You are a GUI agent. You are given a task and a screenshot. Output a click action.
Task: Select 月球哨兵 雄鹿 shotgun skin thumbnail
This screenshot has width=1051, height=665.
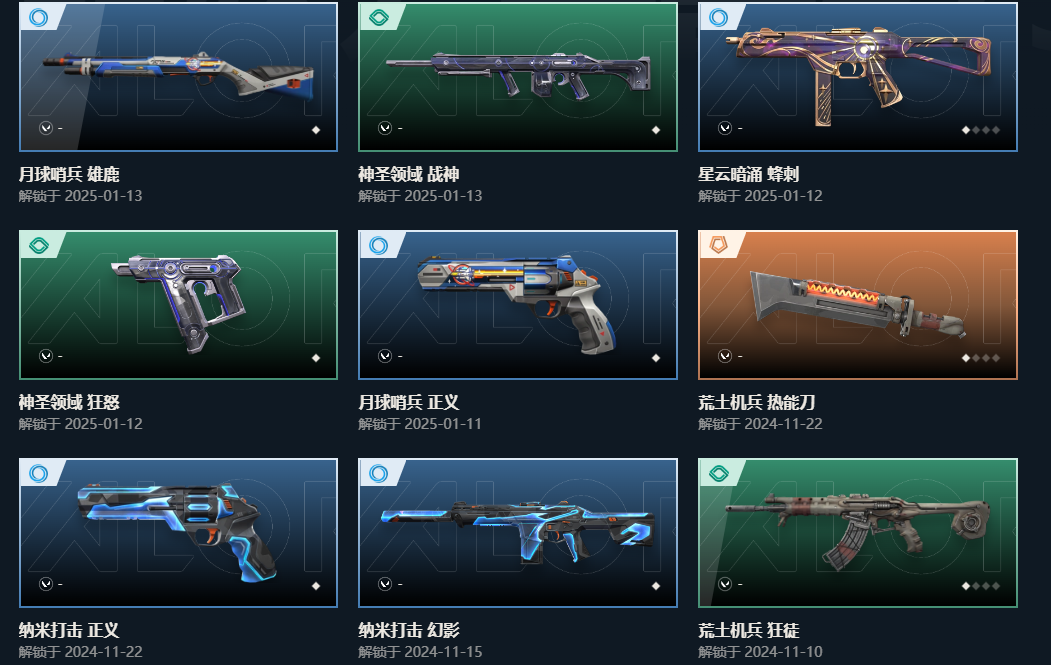178,76
